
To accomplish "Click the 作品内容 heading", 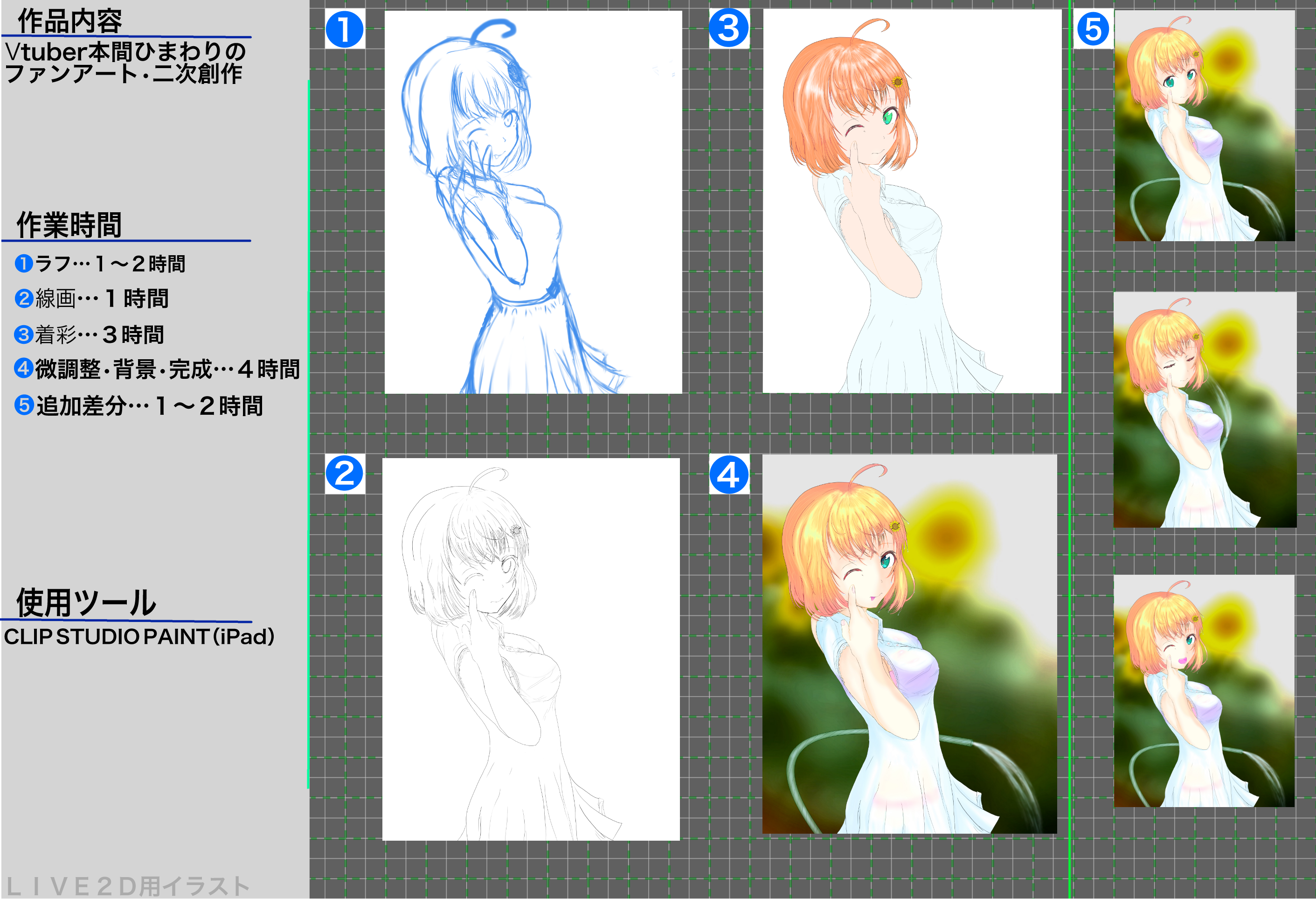I will point(69,21).
